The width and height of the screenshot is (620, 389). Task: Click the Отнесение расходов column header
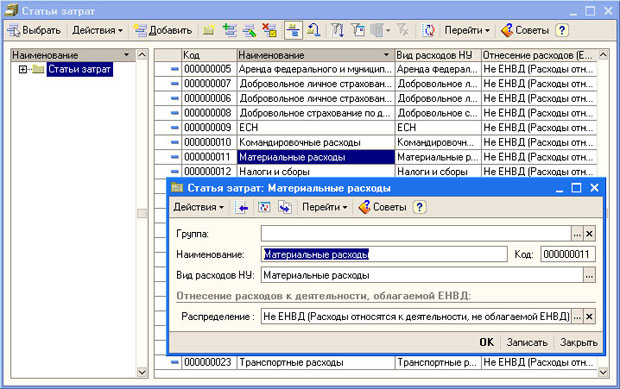(x=539, y=55)
